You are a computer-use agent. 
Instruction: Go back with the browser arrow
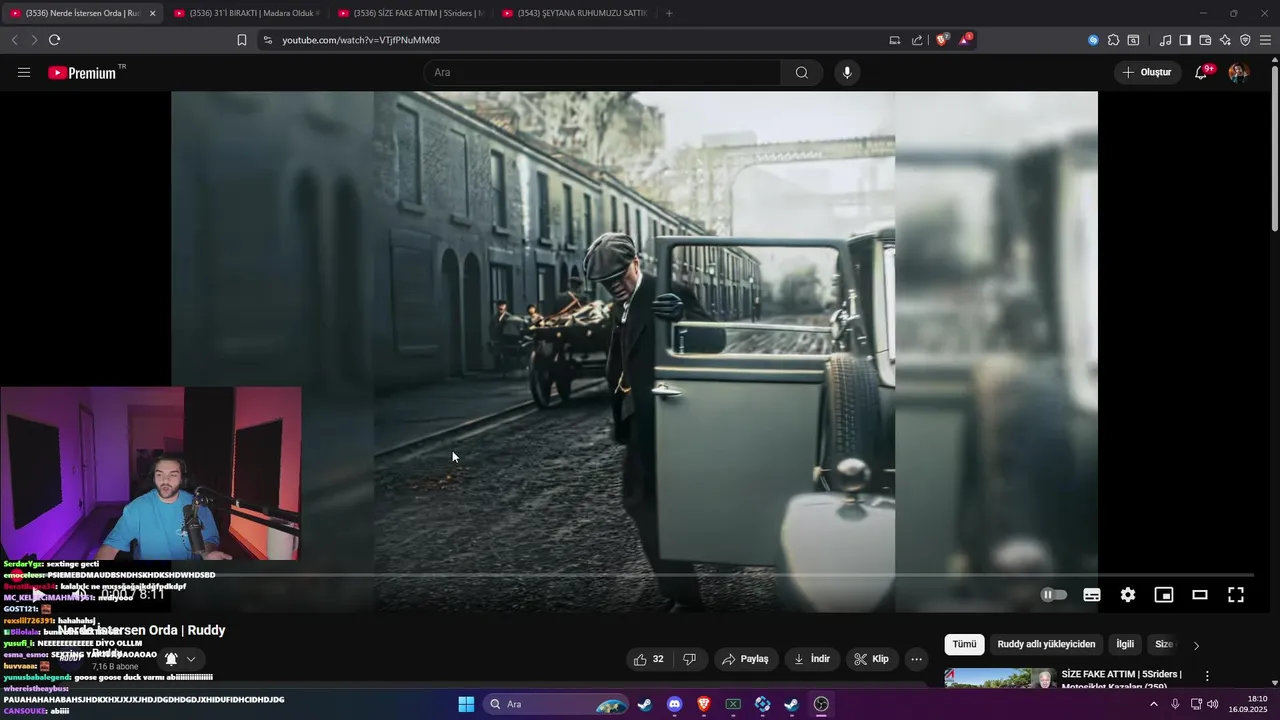pyautogui.click(x=14, y=40)
